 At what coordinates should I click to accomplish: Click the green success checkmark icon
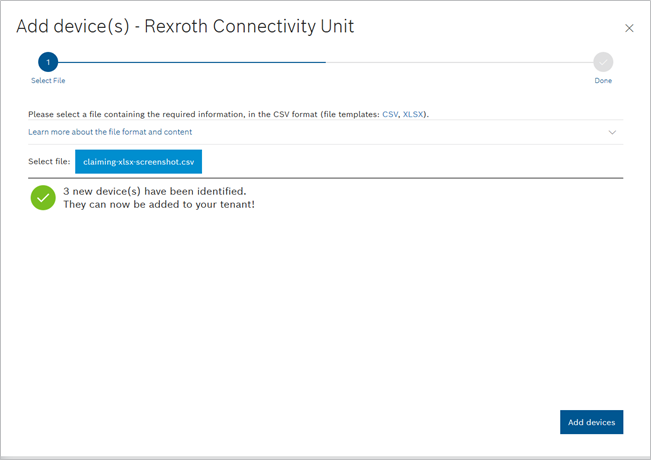pyautogui.click(x=43, y=198)
